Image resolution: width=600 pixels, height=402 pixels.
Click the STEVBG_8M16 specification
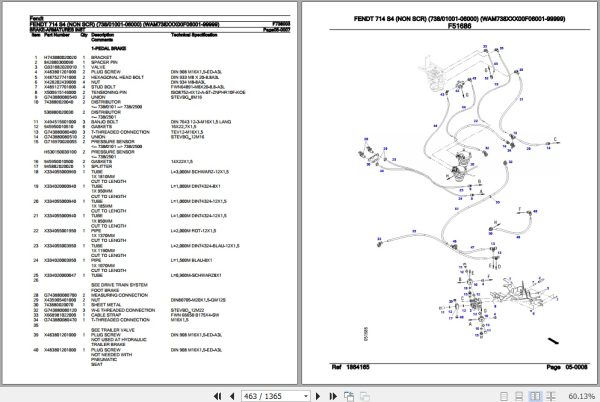(x=186, y=97)
